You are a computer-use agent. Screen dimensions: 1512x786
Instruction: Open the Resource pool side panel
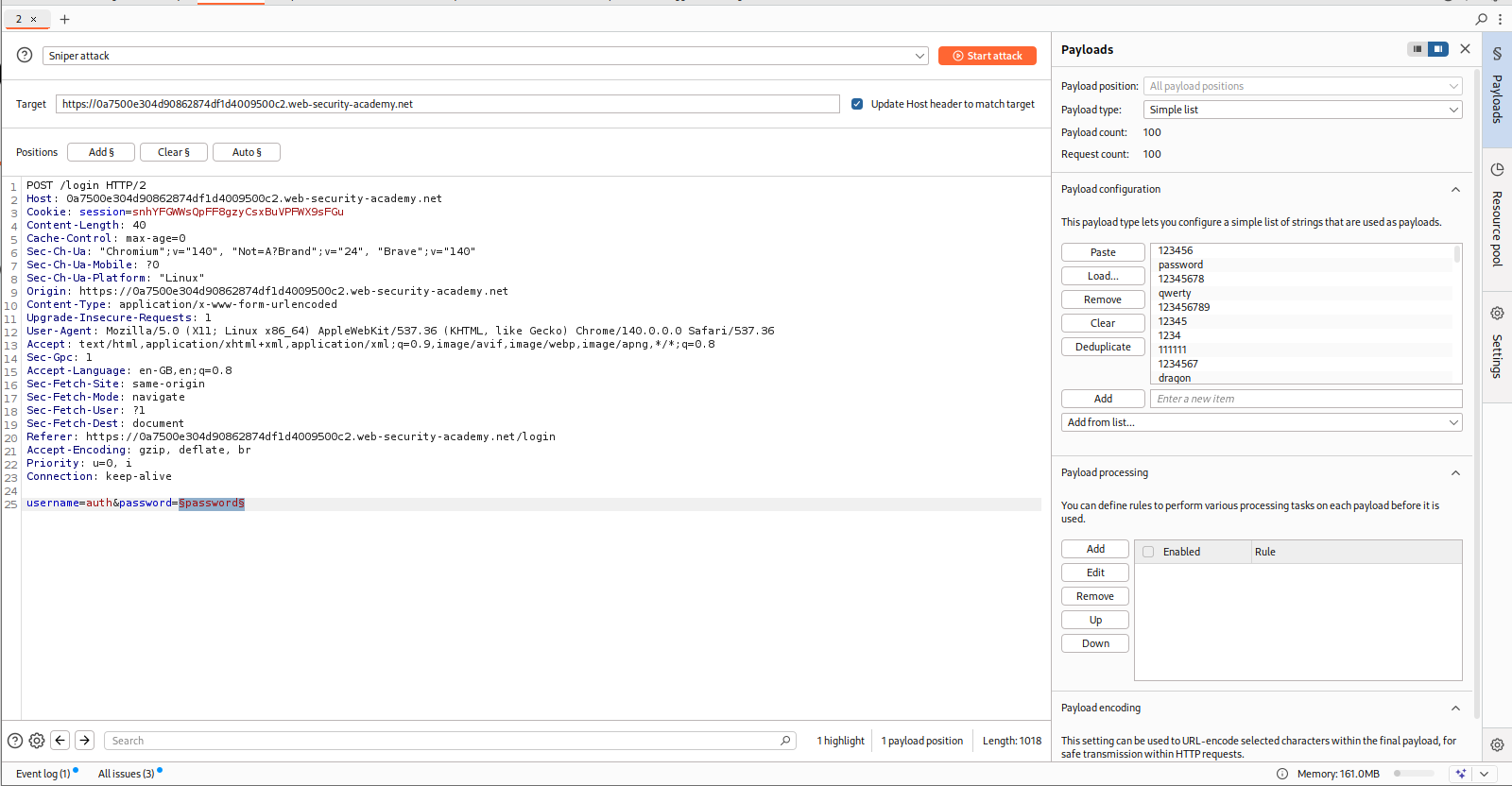pos(1497,217)
